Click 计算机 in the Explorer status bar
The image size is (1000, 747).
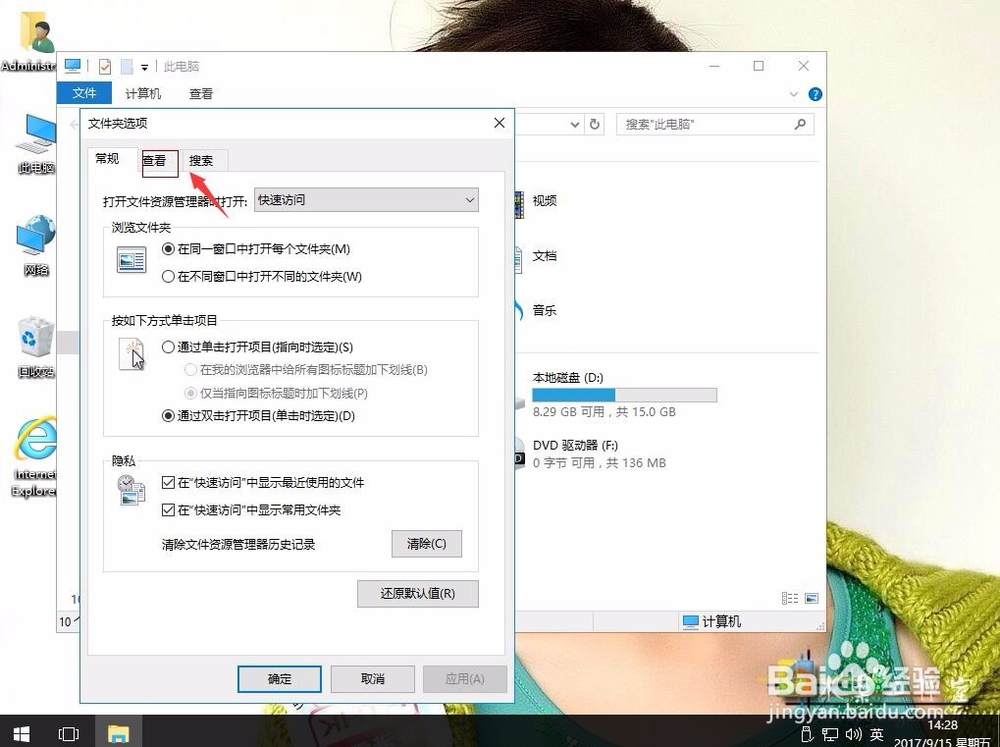click(712, 621)
